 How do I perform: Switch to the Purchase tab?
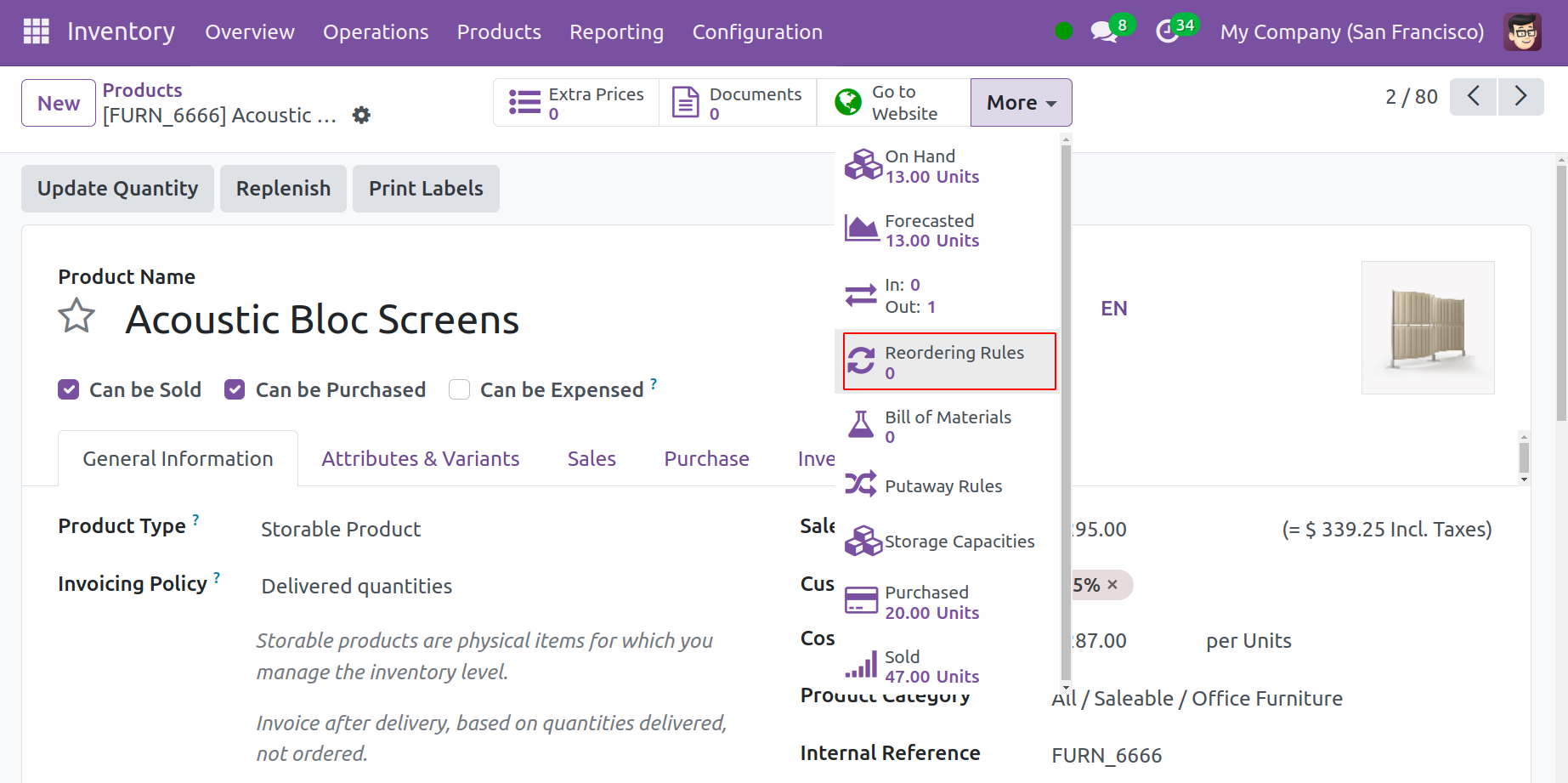[x=706, y=459]
